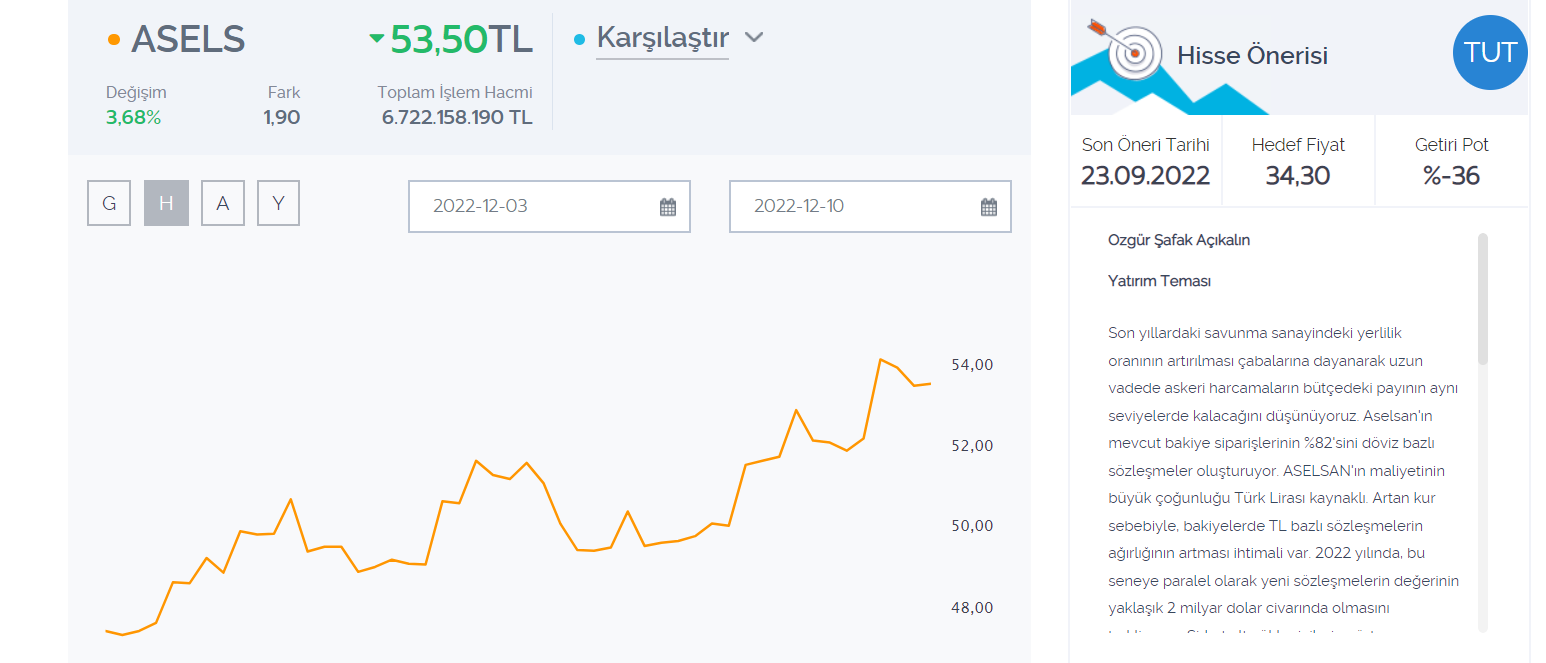Click the price 53,50TL
1546x663 pixels.
(x=461, y=38)
